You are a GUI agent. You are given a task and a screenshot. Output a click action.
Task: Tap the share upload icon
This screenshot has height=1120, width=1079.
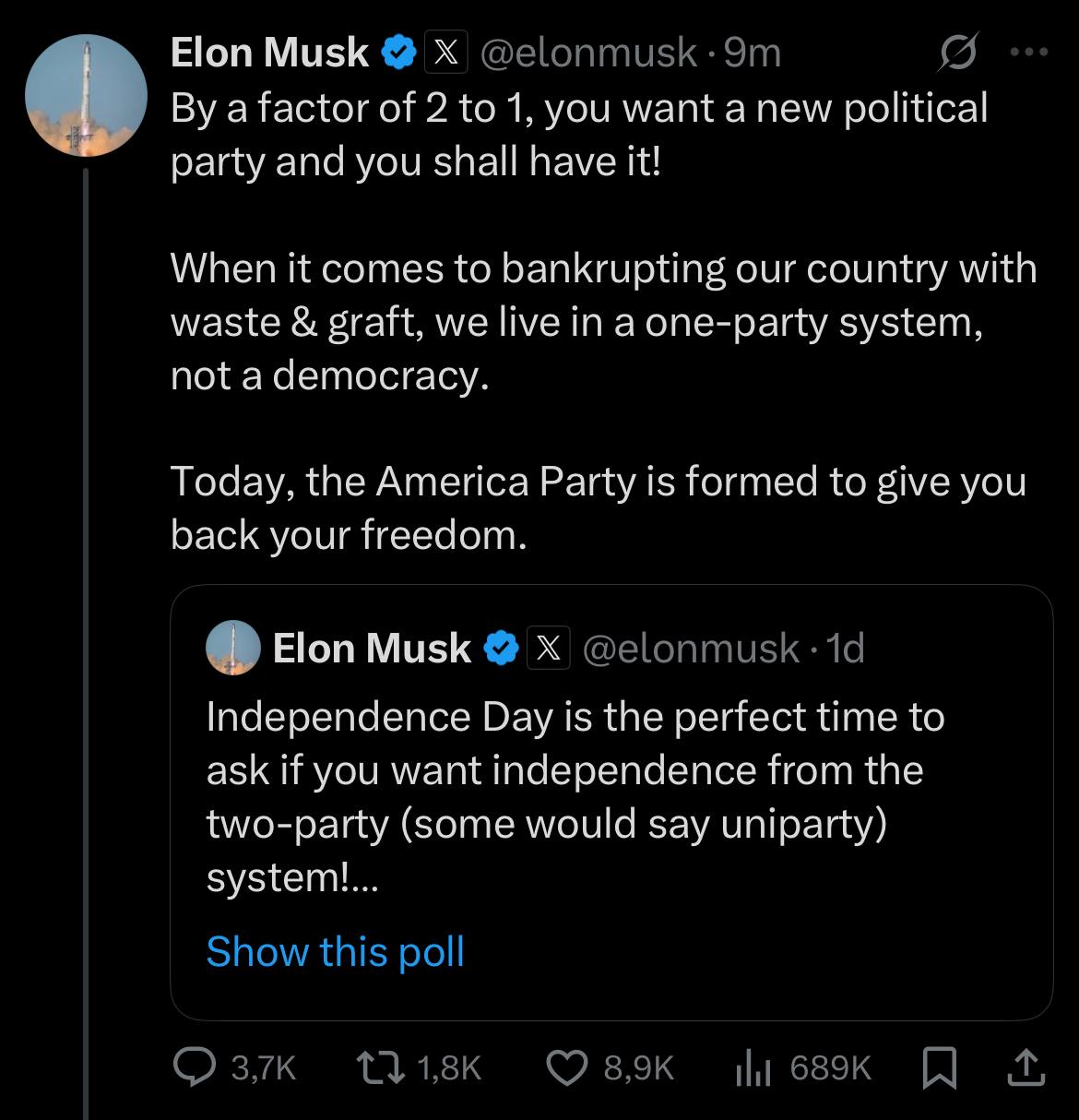tap(1026, 1067)
